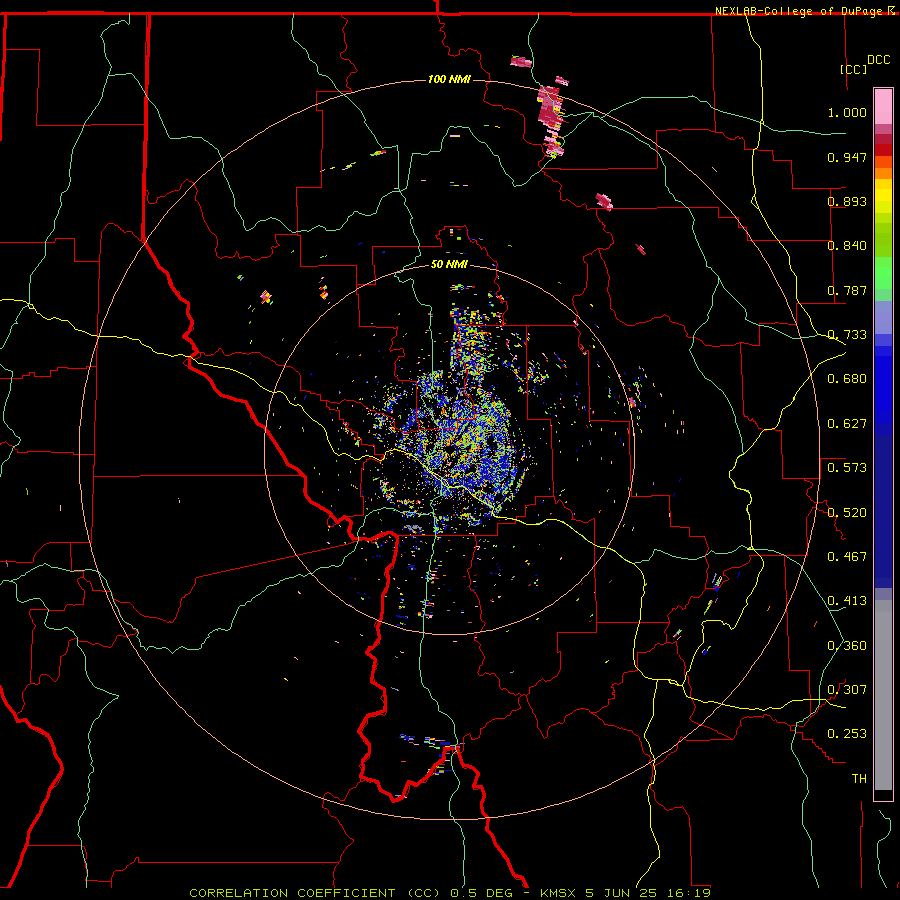Click the 0.467 legend value
Viewport: 900px width, 900px height.
(847, 557)
